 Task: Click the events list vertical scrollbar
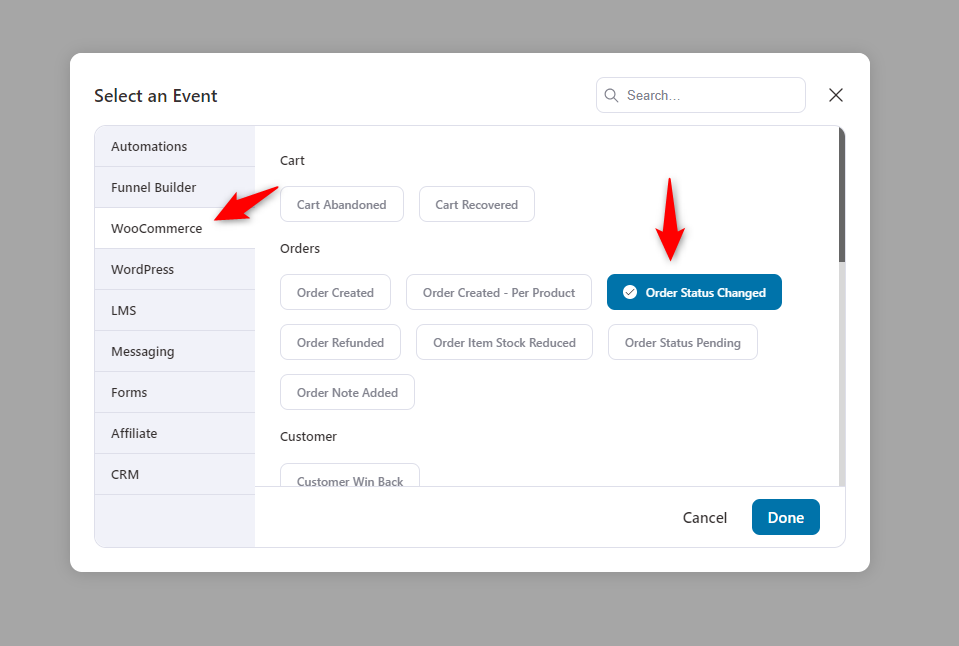coord(842,195)
